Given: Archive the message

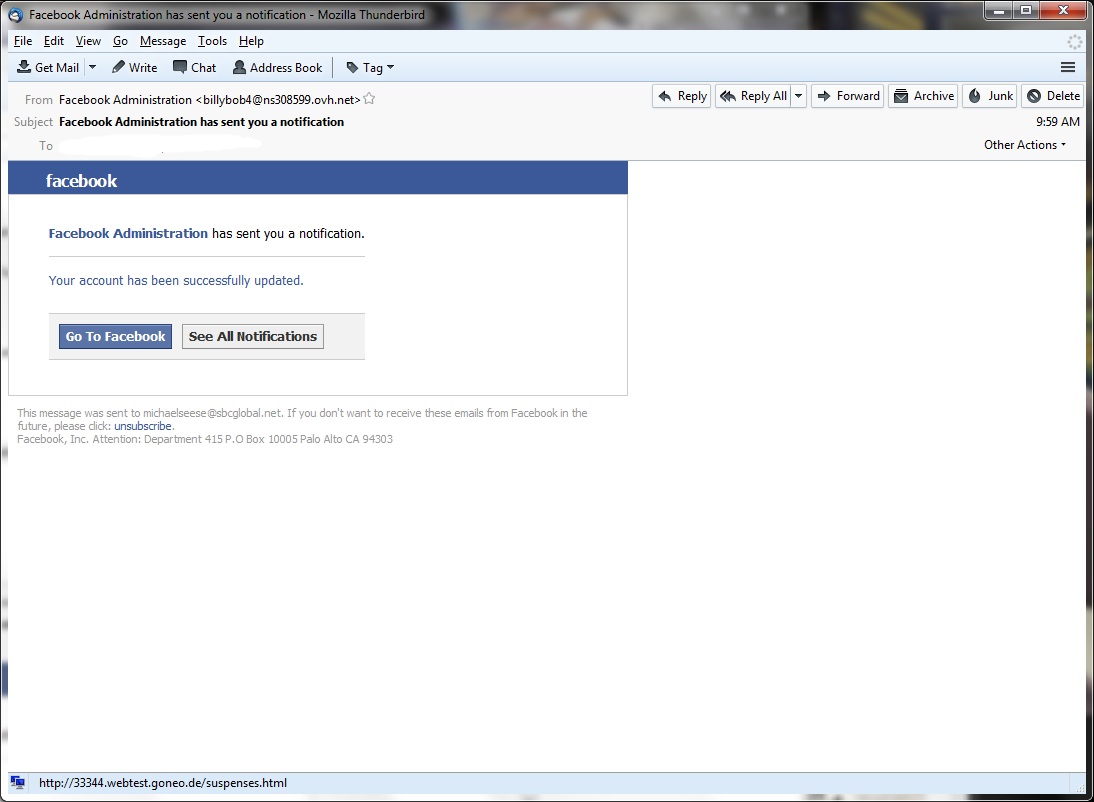Looking at the screenshot, I should point(924,96).
